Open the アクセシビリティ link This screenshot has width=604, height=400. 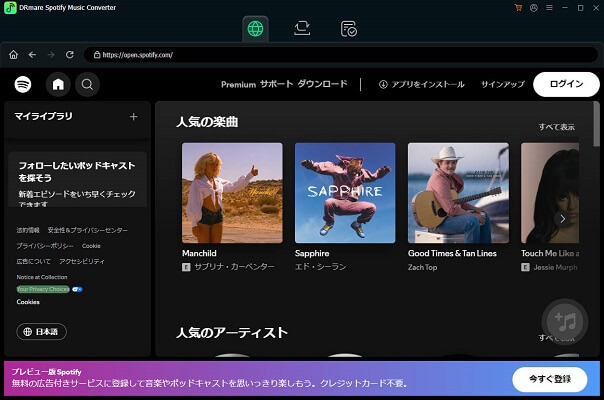click(x=82, y=261)
